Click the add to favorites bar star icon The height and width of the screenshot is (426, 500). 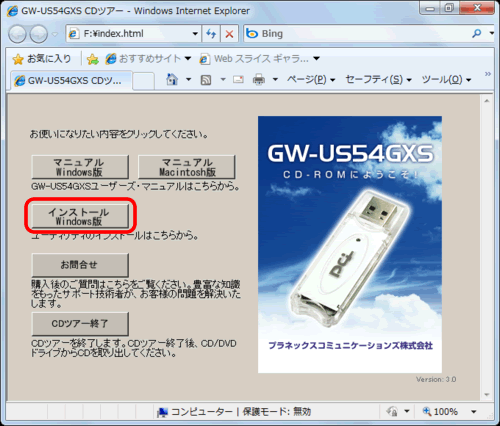(x=92, y=59)
